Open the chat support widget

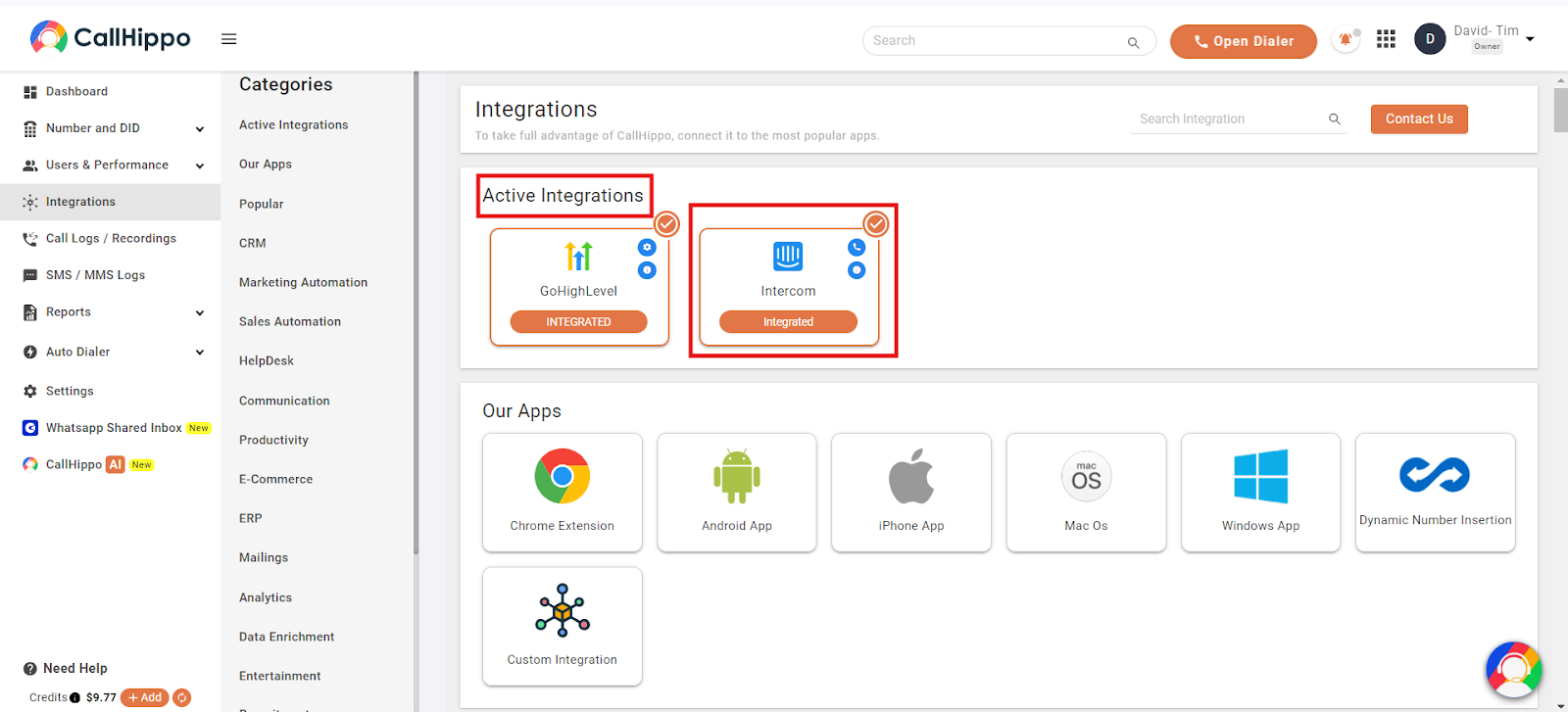point(1514,670)
